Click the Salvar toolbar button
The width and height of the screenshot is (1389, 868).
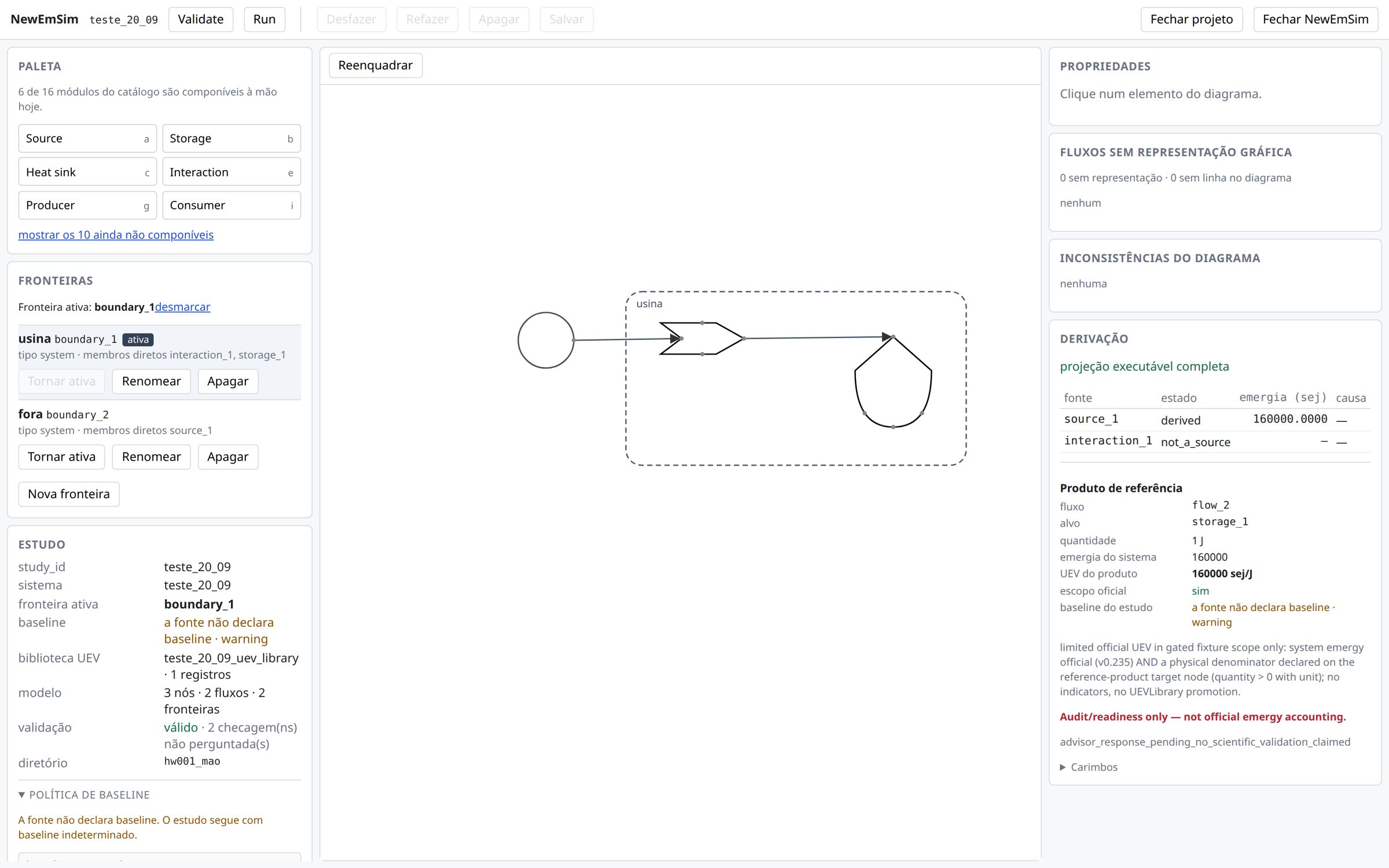(x=567, y=19)
